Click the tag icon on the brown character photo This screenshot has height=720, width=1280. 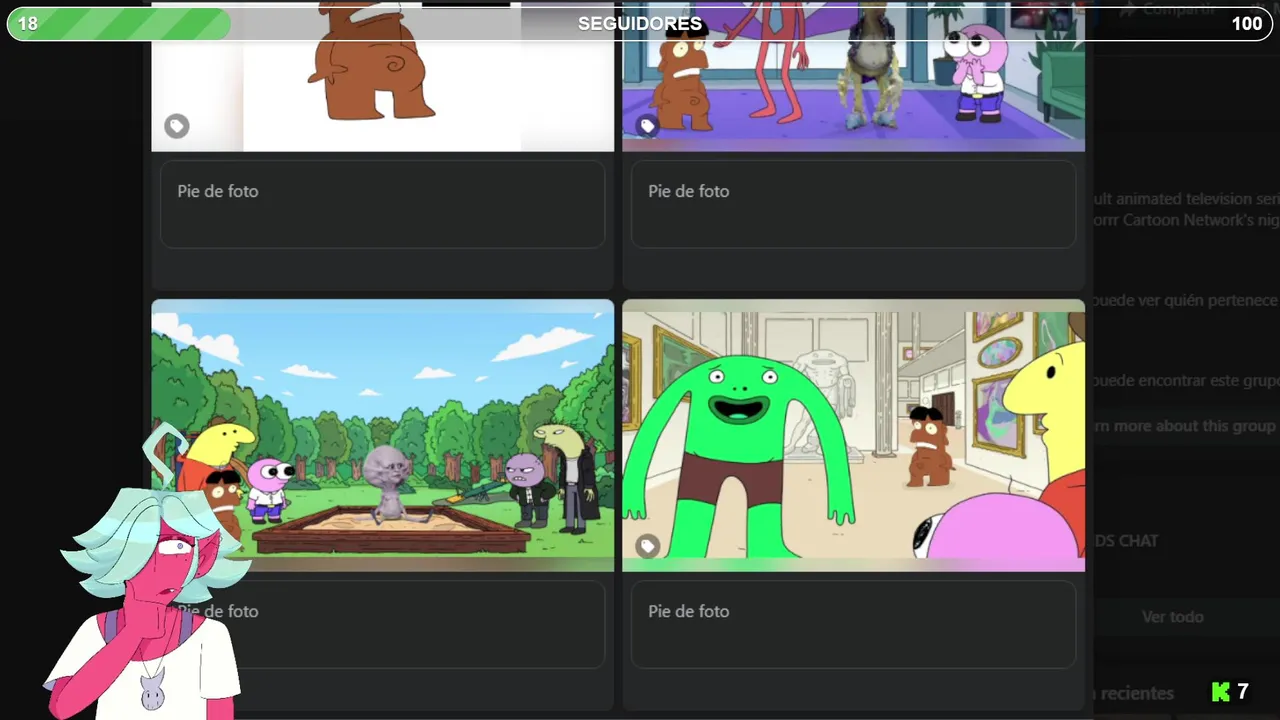coord(177,126)
